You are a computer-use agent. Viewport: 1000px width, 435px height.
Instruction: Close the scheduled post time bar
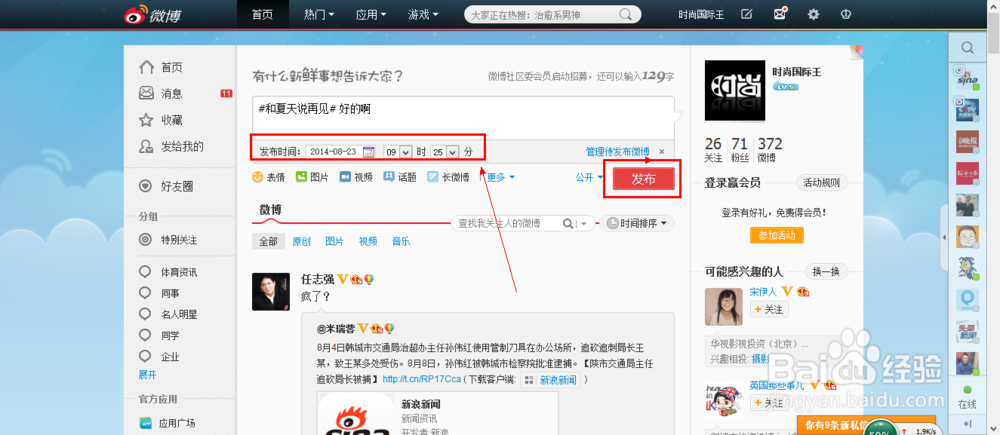click(x=662, y=152)
